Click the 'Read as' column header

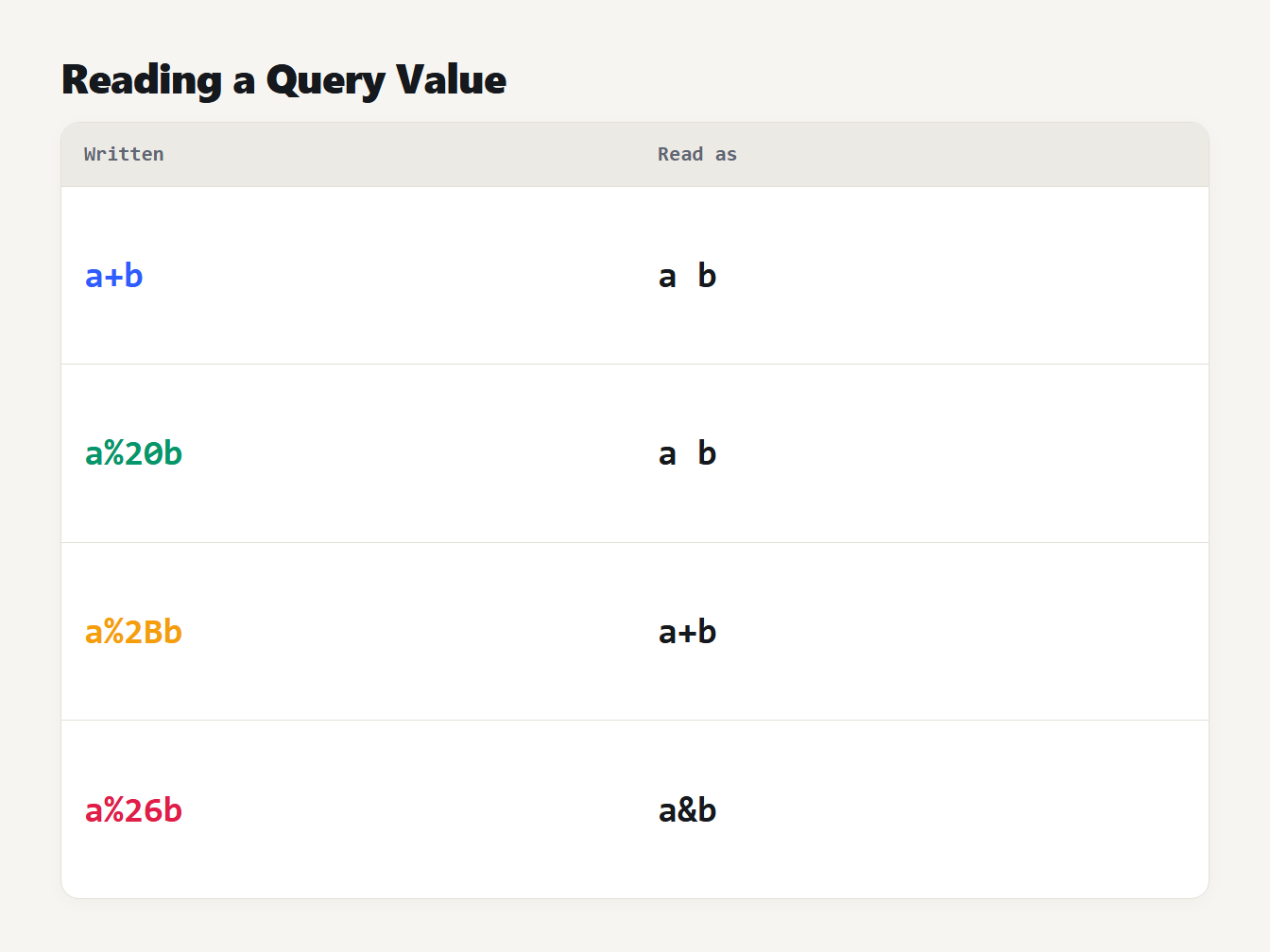point(697,154)
